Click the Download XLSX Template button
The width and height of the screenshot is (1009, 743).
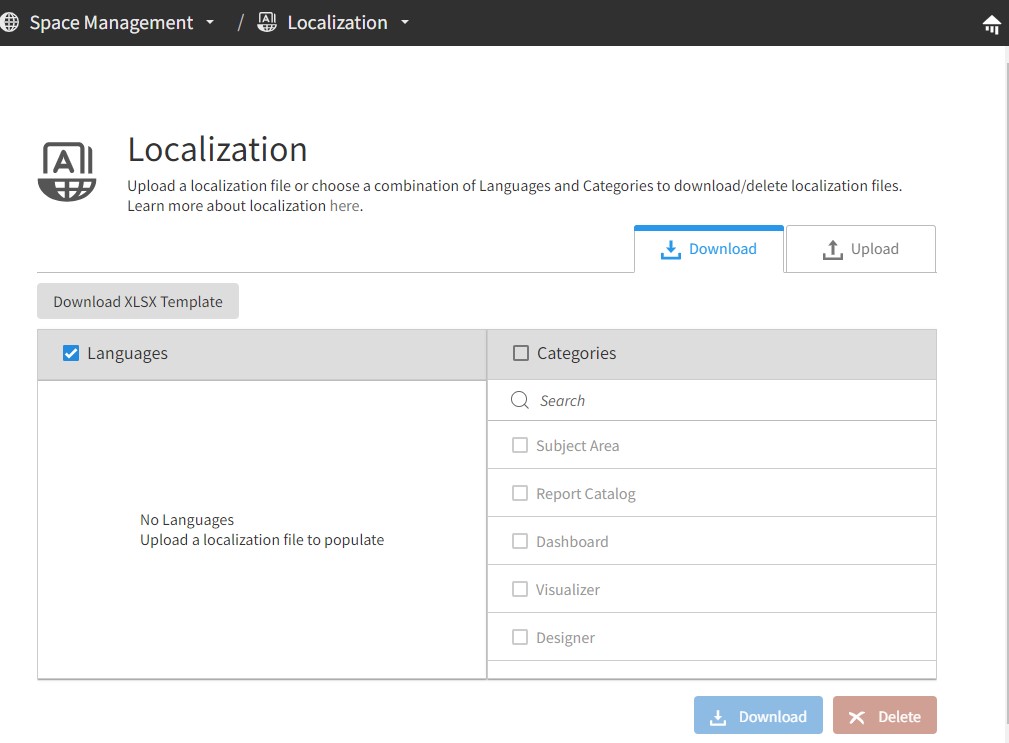(x=137, y=300)
